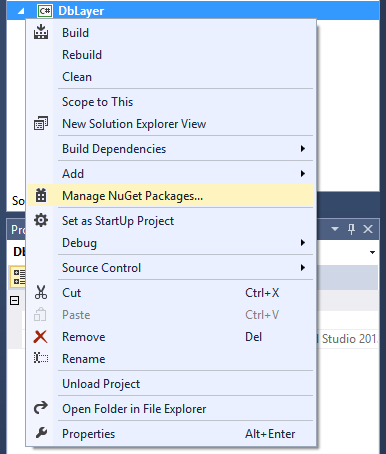Click the scissors Cut icon
Viewport: 386px width, 454px height.
tap(41, 292)
